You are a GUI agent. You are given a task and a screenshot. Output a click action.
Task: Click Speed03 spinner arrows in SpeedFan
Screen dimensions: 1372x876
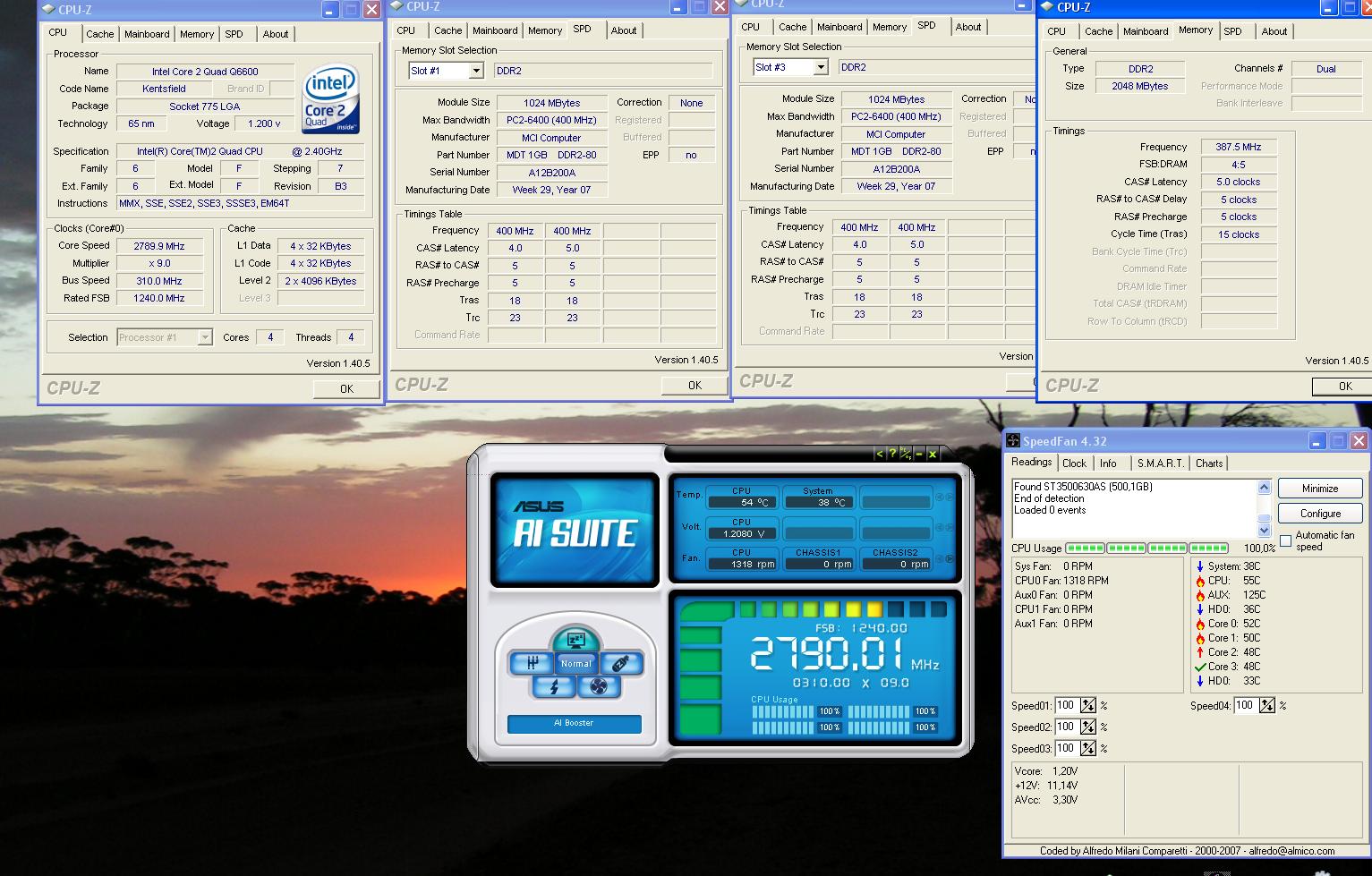tap(1088, 748)
